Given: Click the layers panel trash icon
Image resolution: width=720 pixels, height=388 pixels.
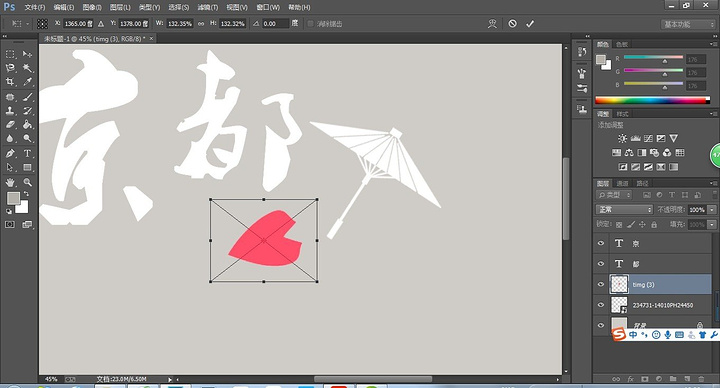Looking at the screenshot, I should [701, 379].
